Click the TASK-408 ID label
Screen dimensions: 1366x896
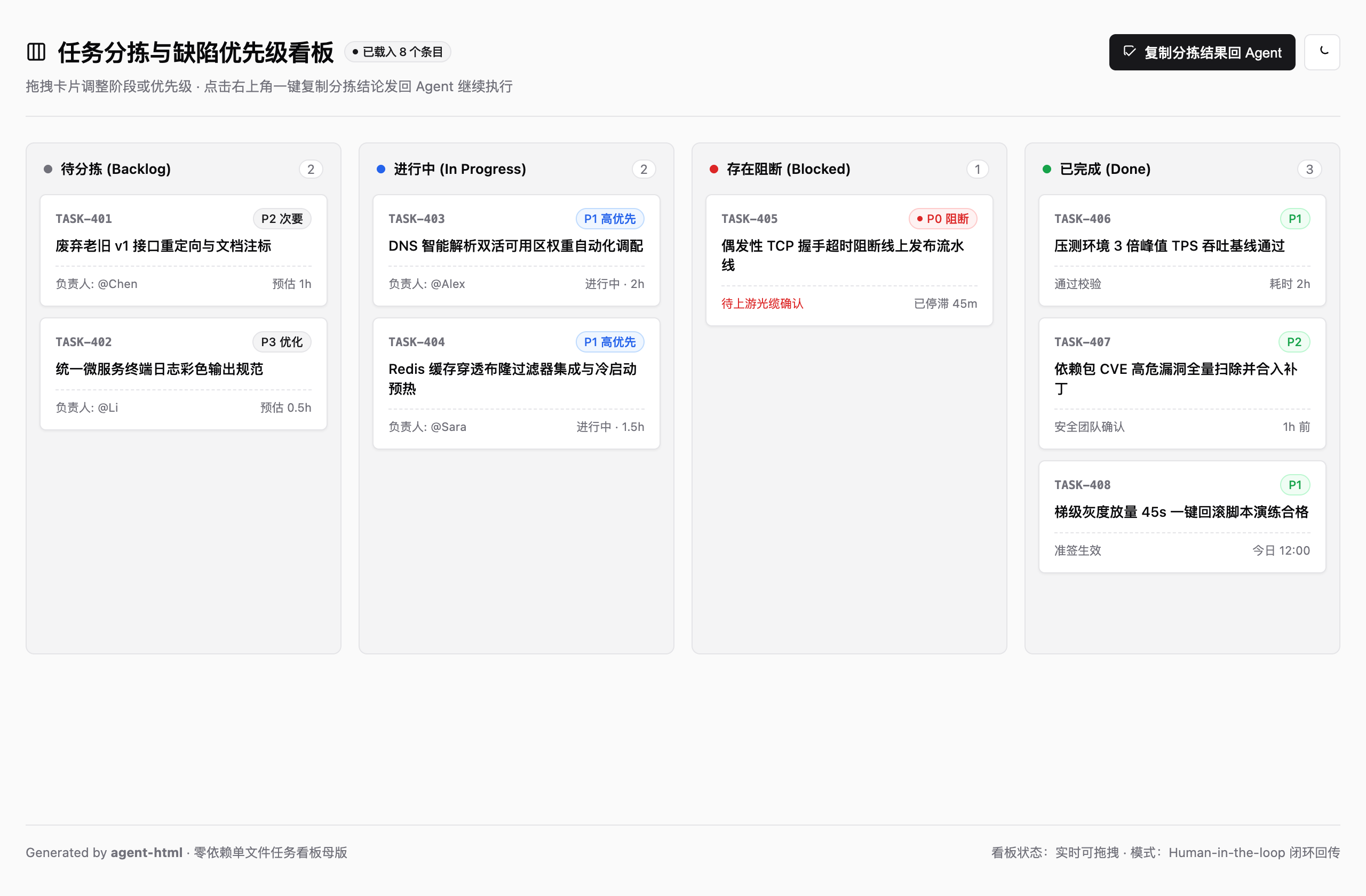pyautogui.click(x=1083, y=485)
